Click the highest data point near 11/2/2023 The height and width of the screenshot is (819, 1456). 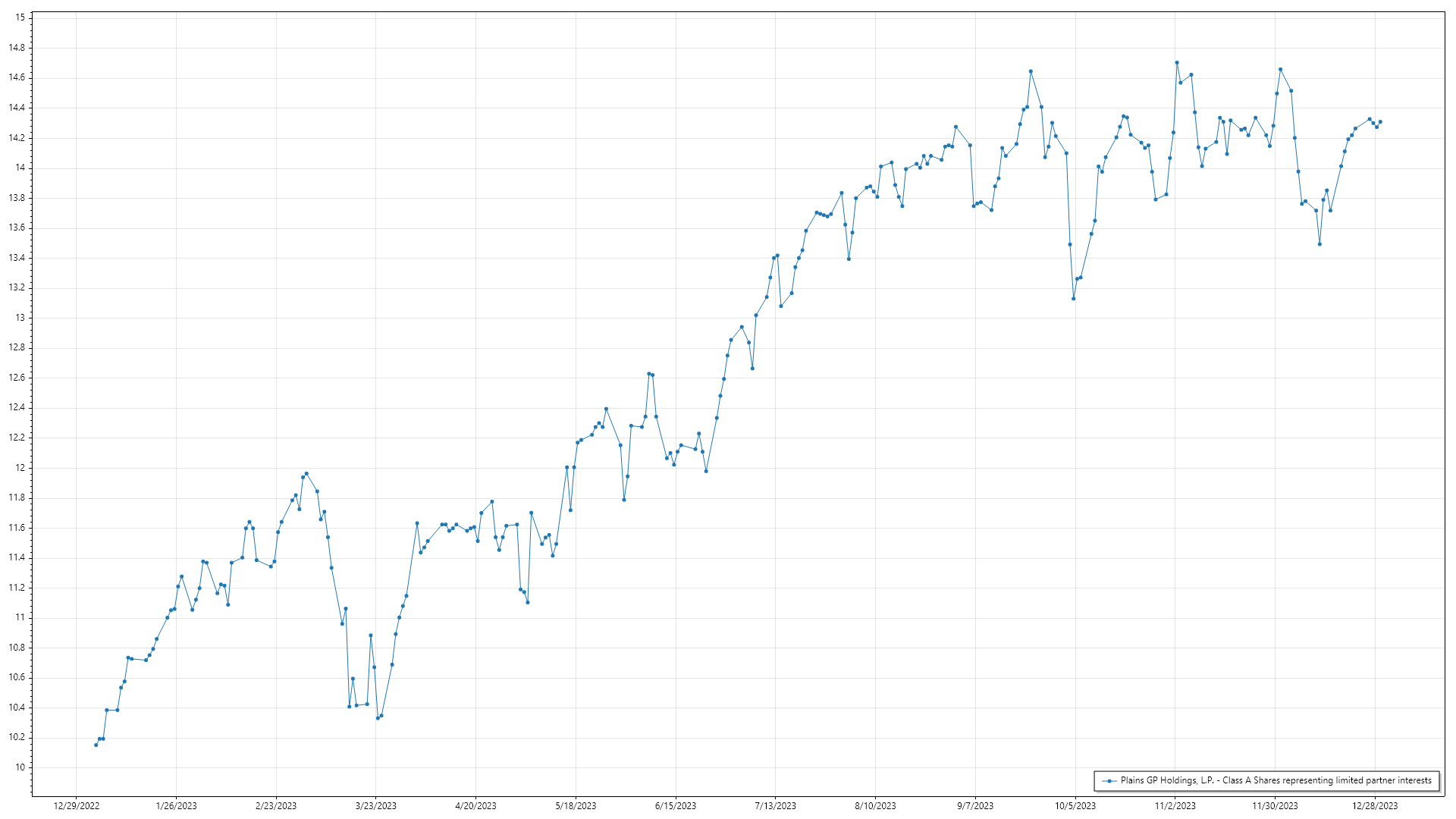[x=1177, y=63]
